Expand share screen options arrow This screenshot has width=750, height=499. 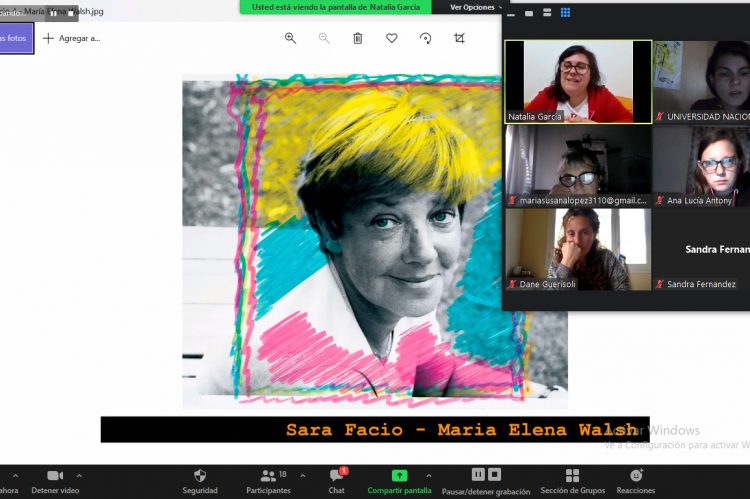tap(429, 475)
